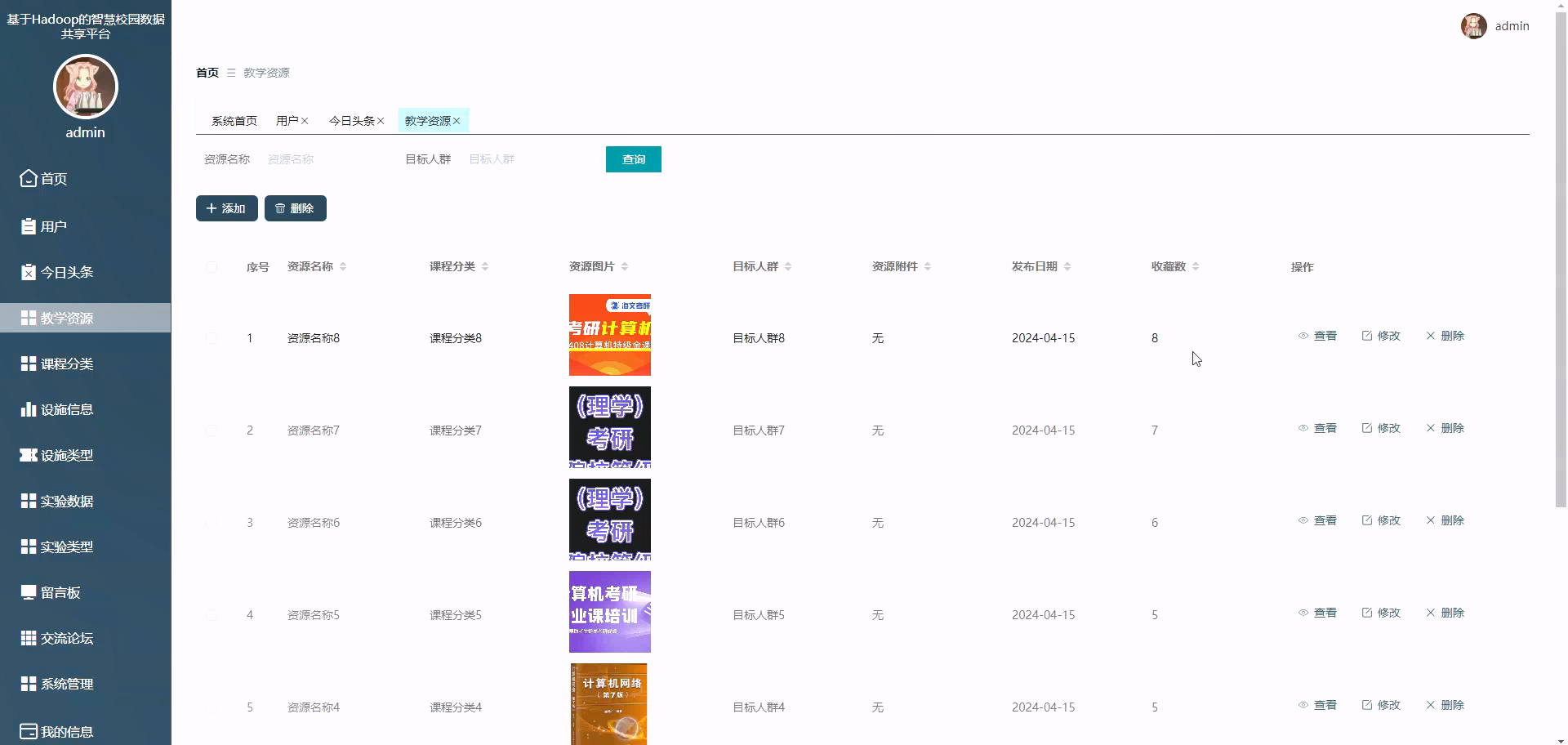
Task: Delete 资源名称5 row via 删除
Action: tap(1445, 613)
